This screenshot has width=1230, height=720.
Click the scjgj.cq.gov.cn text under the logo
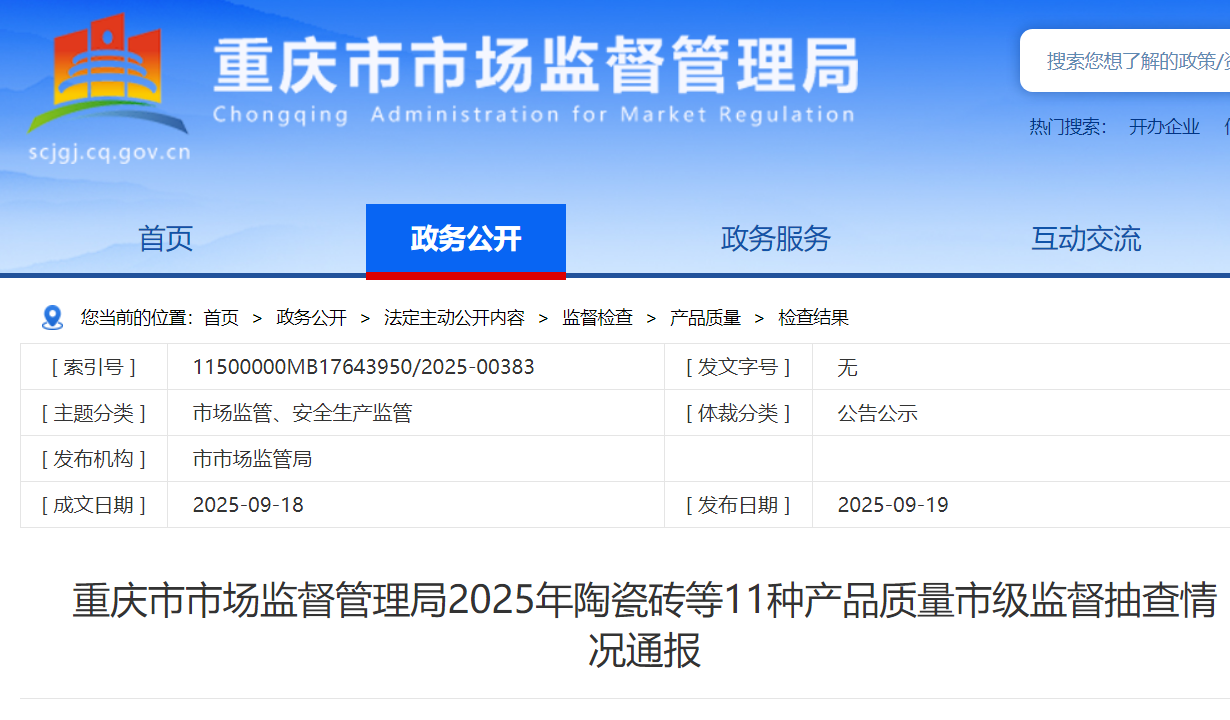108,153
